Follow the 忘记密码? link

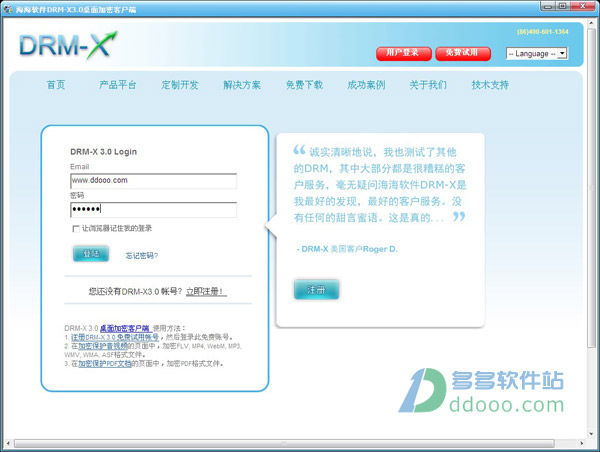(142, 256)
